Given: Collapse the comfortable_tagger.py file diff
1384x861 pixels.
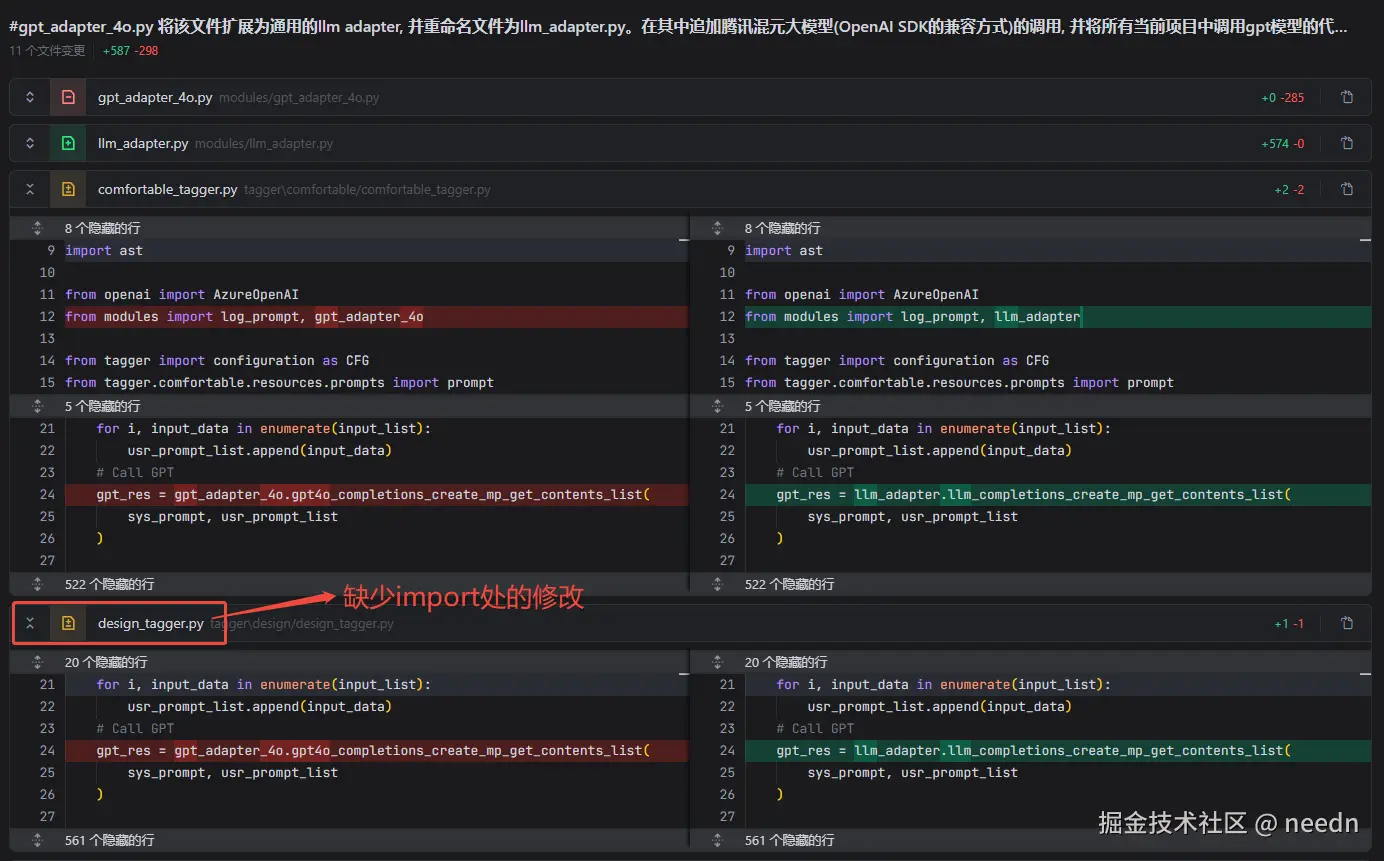Looking at the screenshot, I should pos(30,189).
